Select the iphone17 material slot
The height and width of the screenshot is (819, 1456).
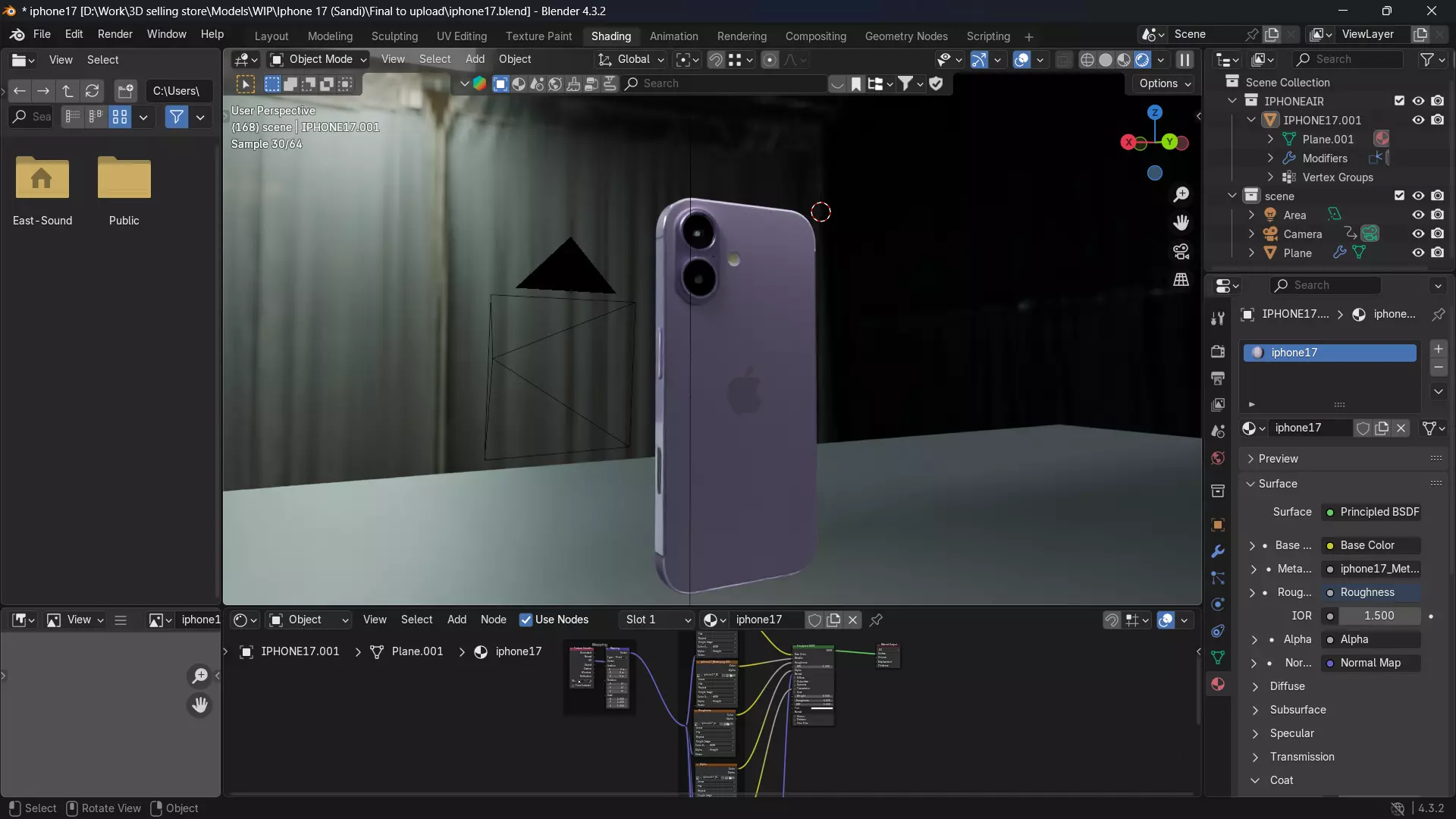point(1329,353)
